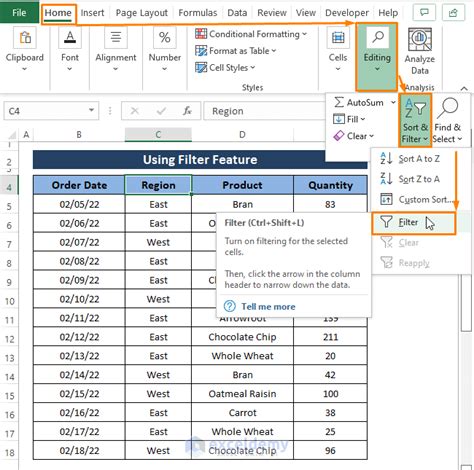The height and width of the screenshot is (470, 474).
Task: Click the formula bar containing Region
Action: pos(263,111)
